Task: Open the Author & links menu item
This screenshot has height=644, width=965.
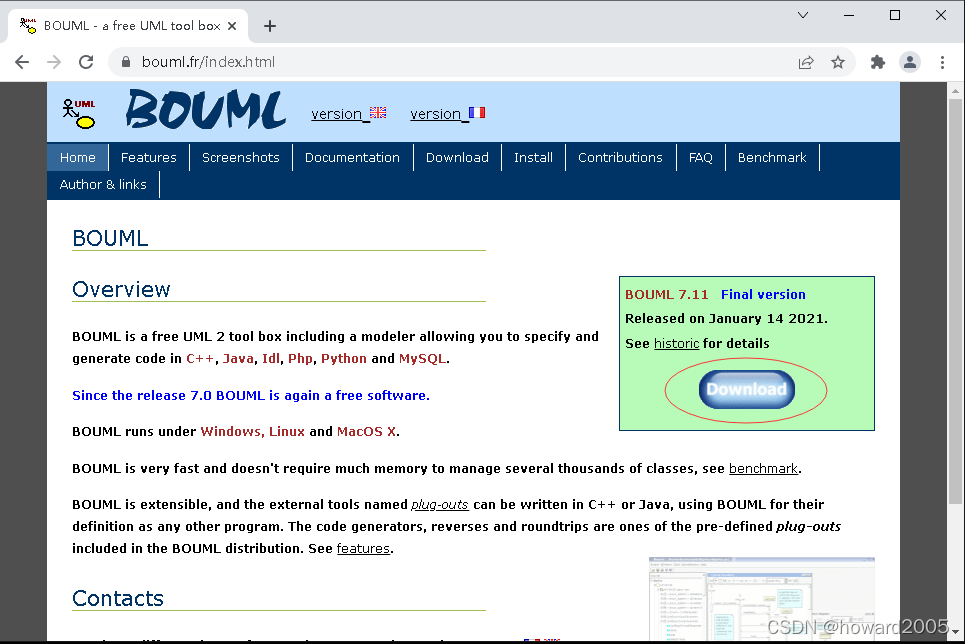Action: (x=103, y=185)
